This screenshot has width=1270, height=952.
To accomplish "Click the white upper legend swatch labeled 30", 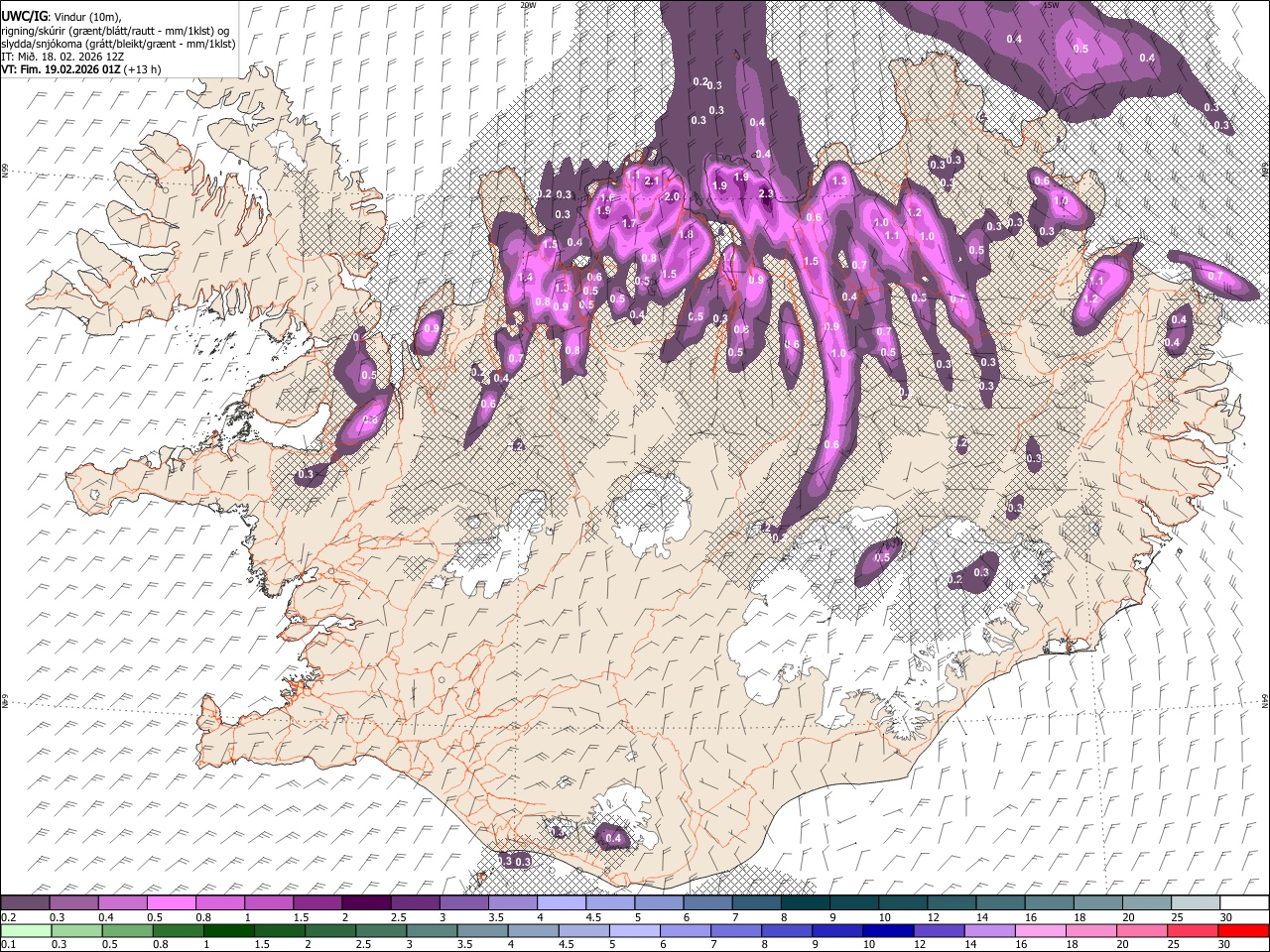I will [x=1244, y=903].
